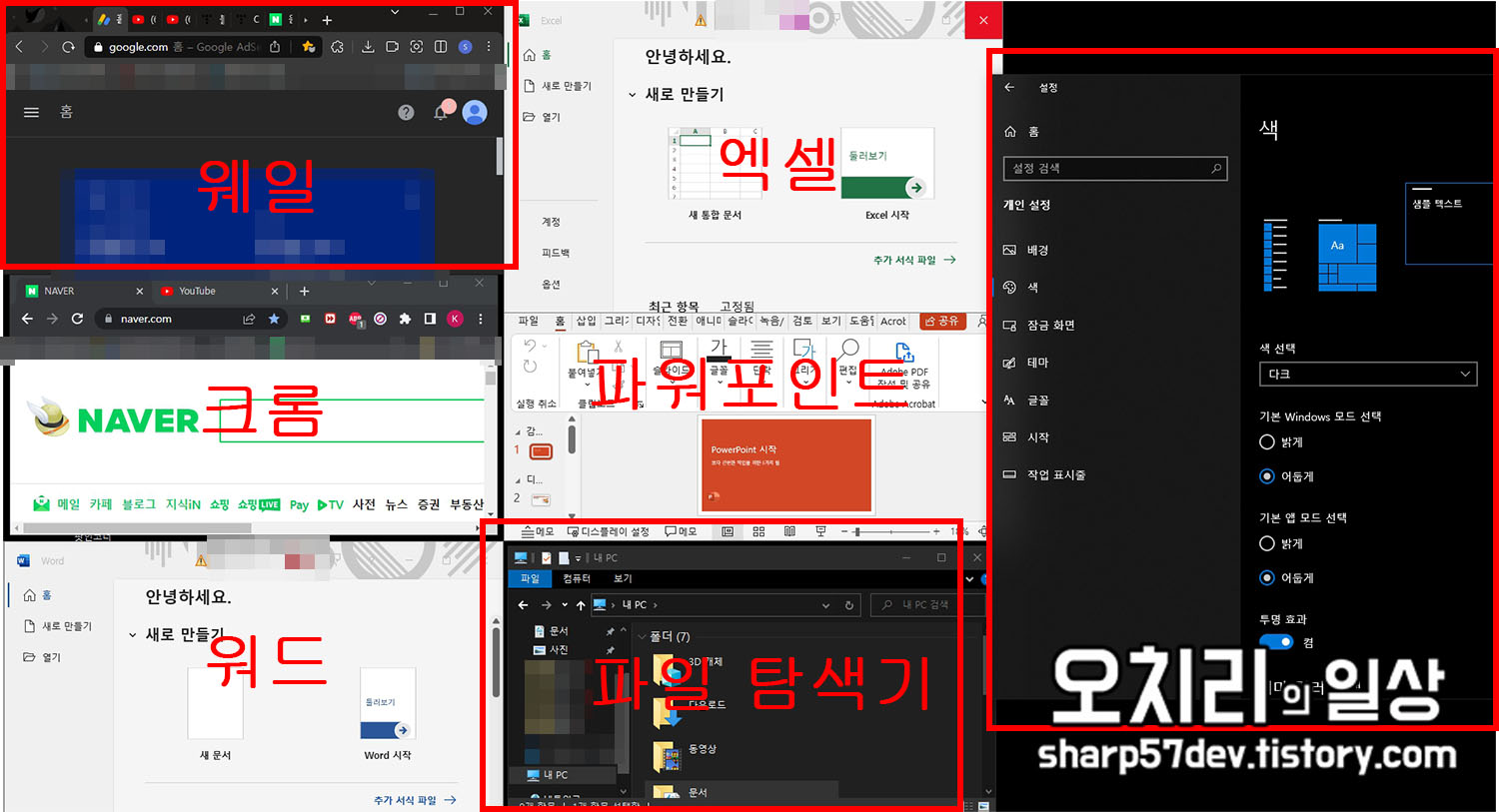Open the AdSense notifications bell

coord(441,113)
